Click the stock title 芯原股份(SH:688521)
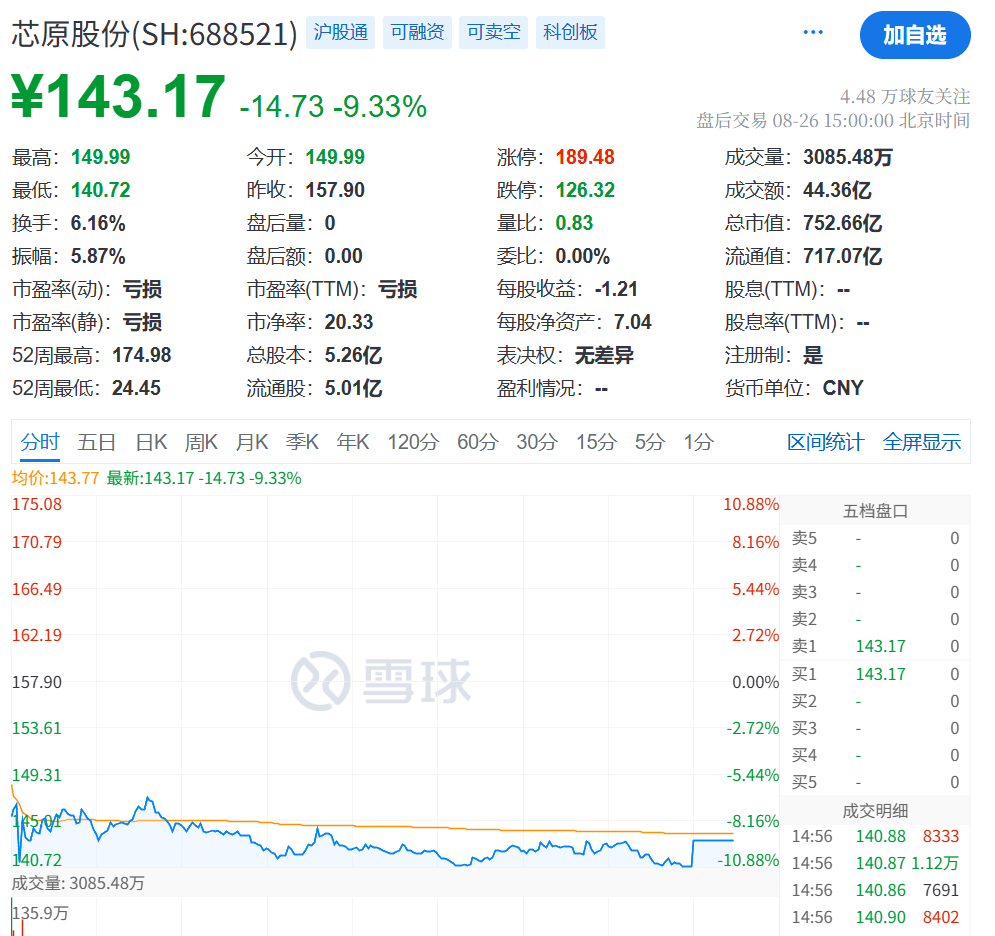 154,34
